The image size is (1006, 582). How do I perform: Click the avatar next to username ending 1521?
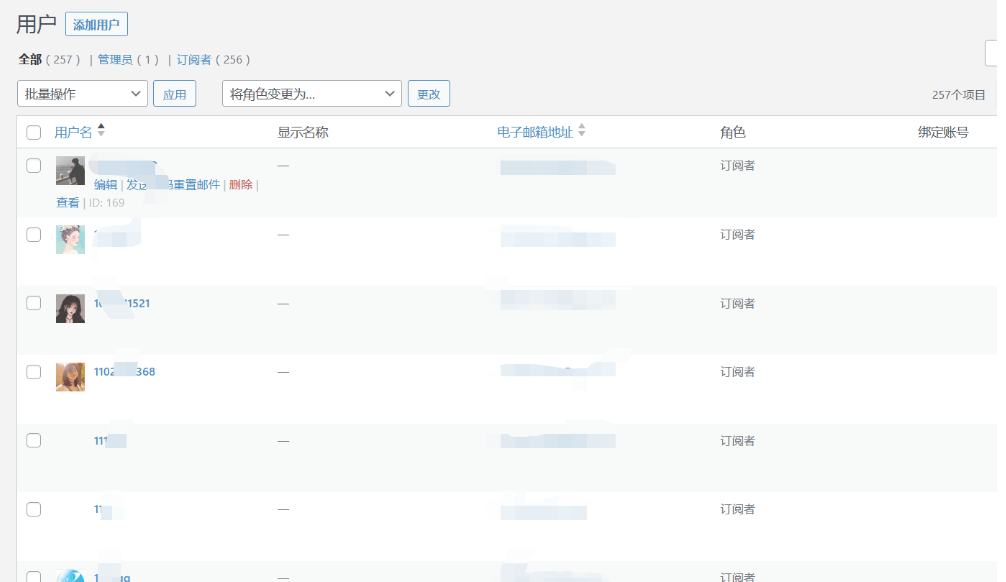(x=70, y=308)
